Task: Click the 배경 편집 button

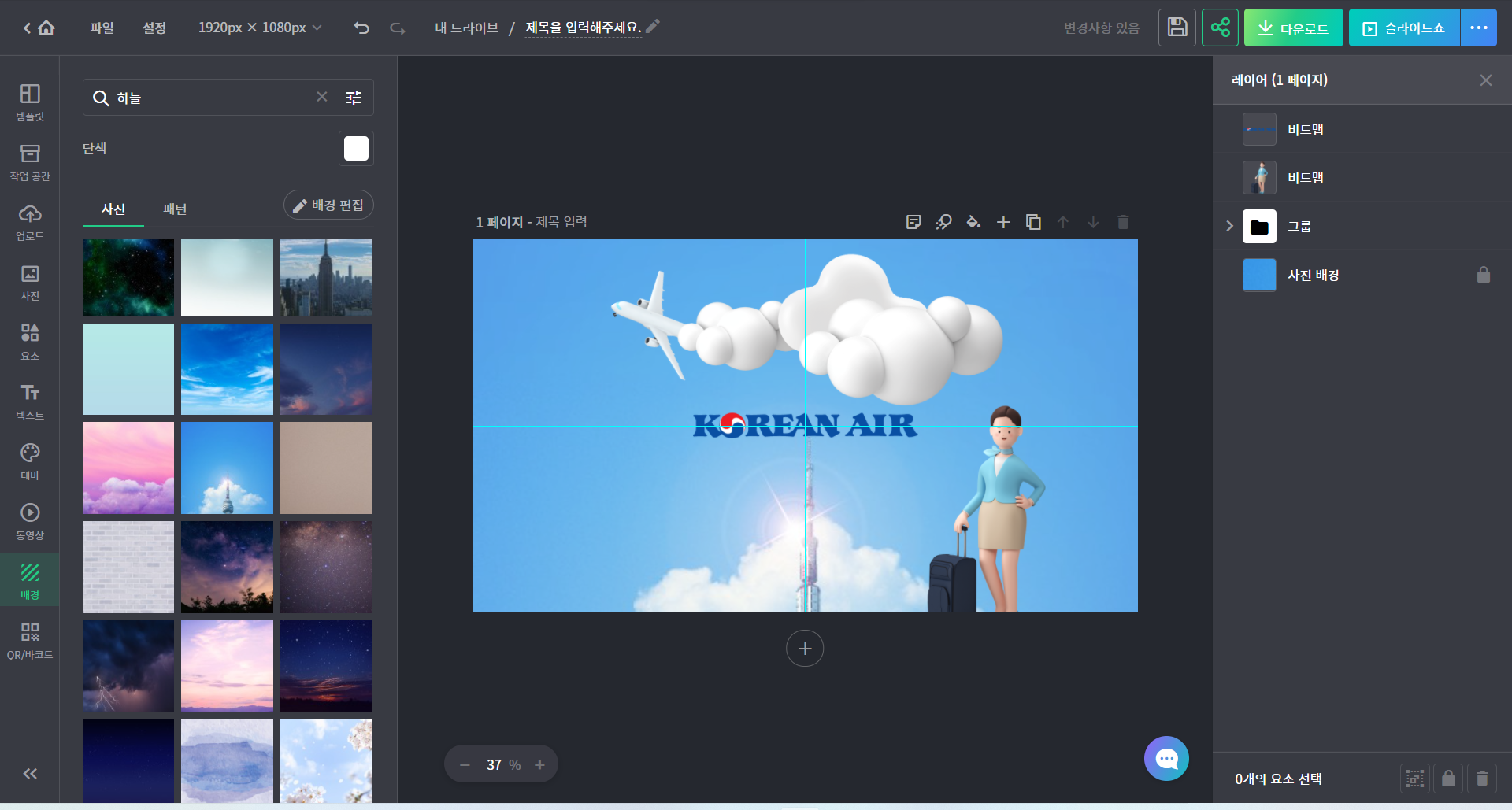Action: 328,205
